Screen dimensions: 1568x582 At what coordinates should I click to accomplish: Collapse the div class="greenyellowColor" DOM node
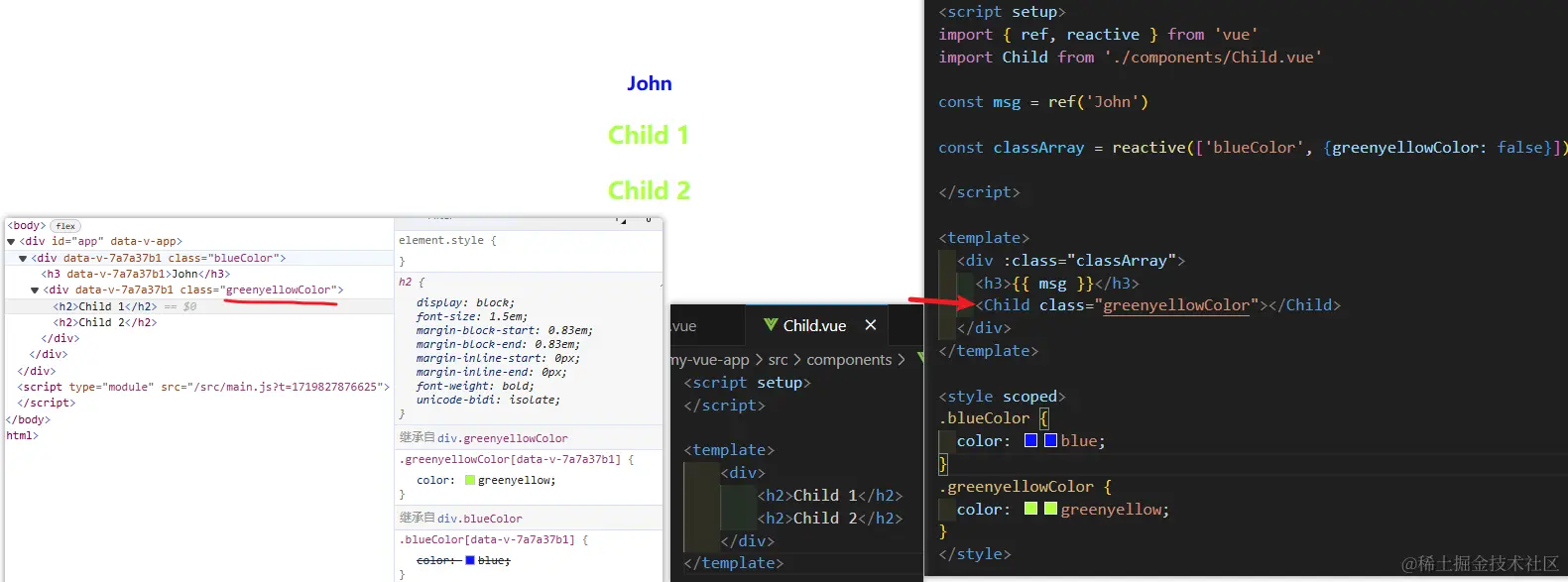pyautogui.click(x=35, y=291)
